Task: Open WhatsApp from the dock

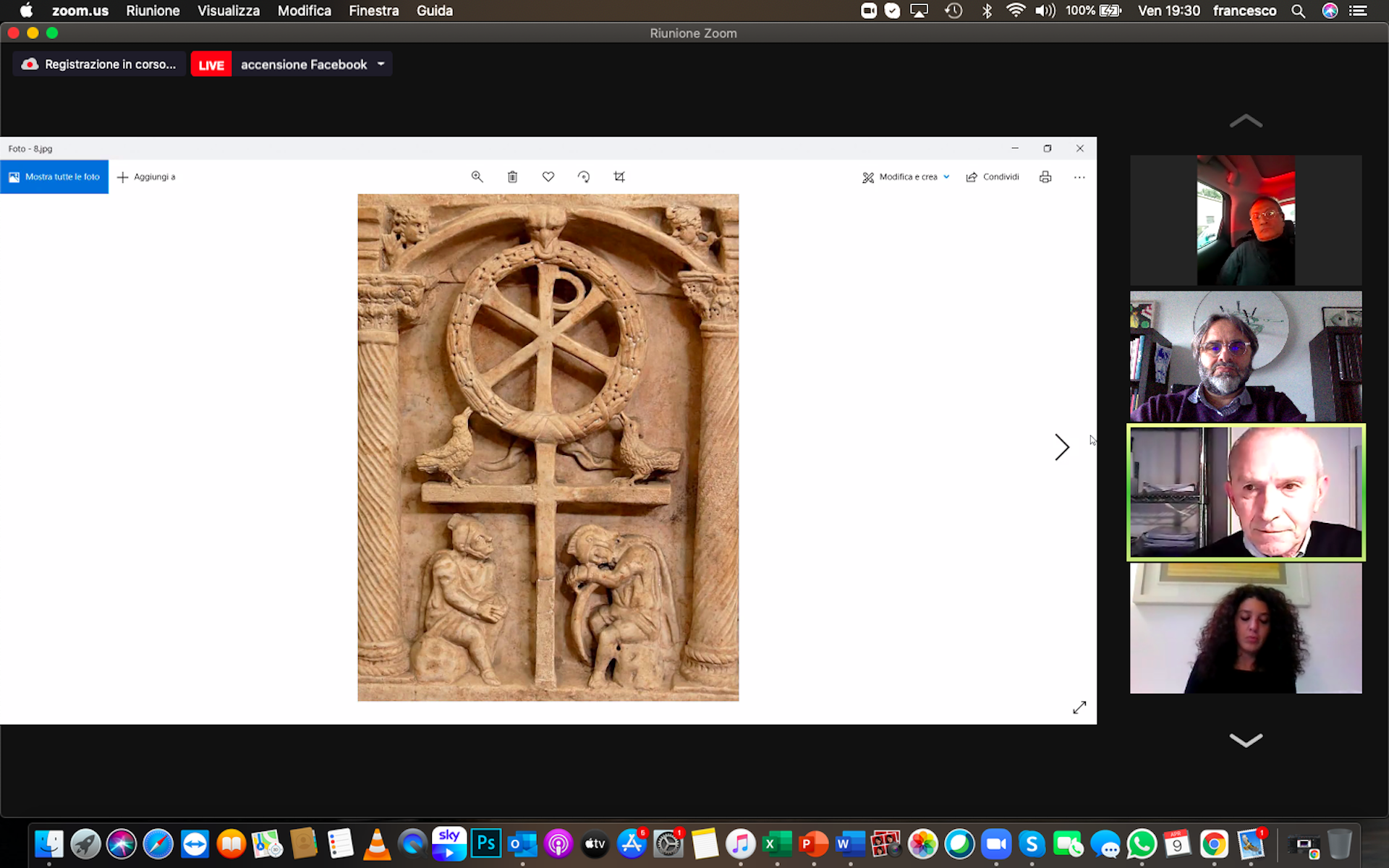Action: [x=1142, y=843]
